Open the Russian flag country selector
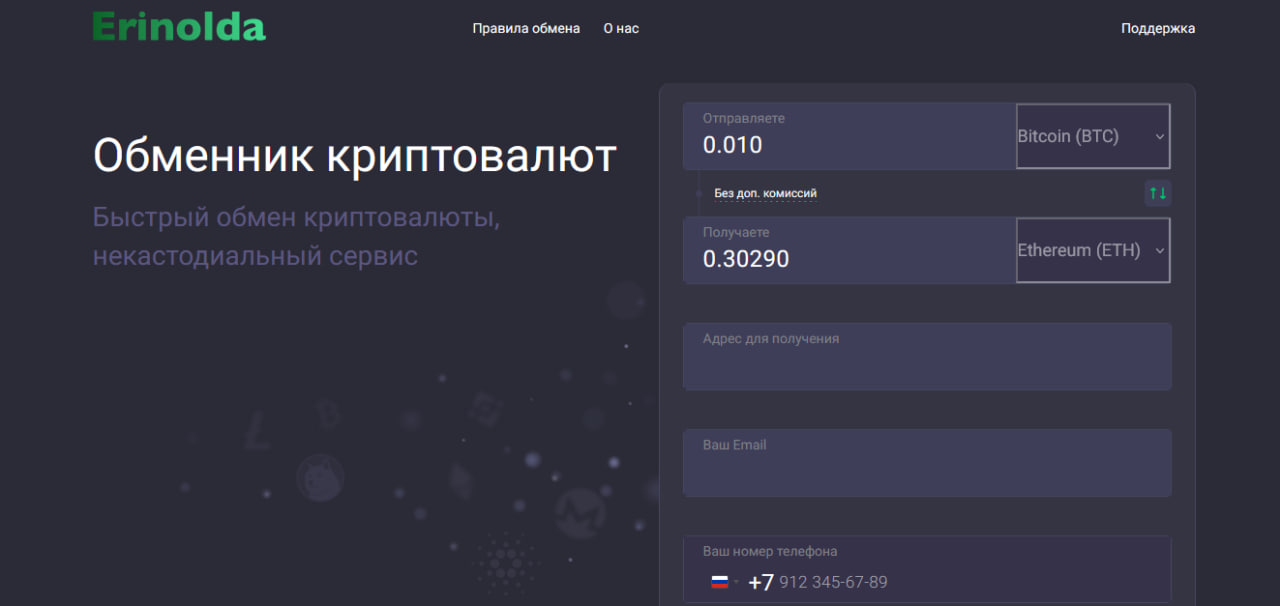The height and width of the screenshot is (606, 1280). click(724, 582)
